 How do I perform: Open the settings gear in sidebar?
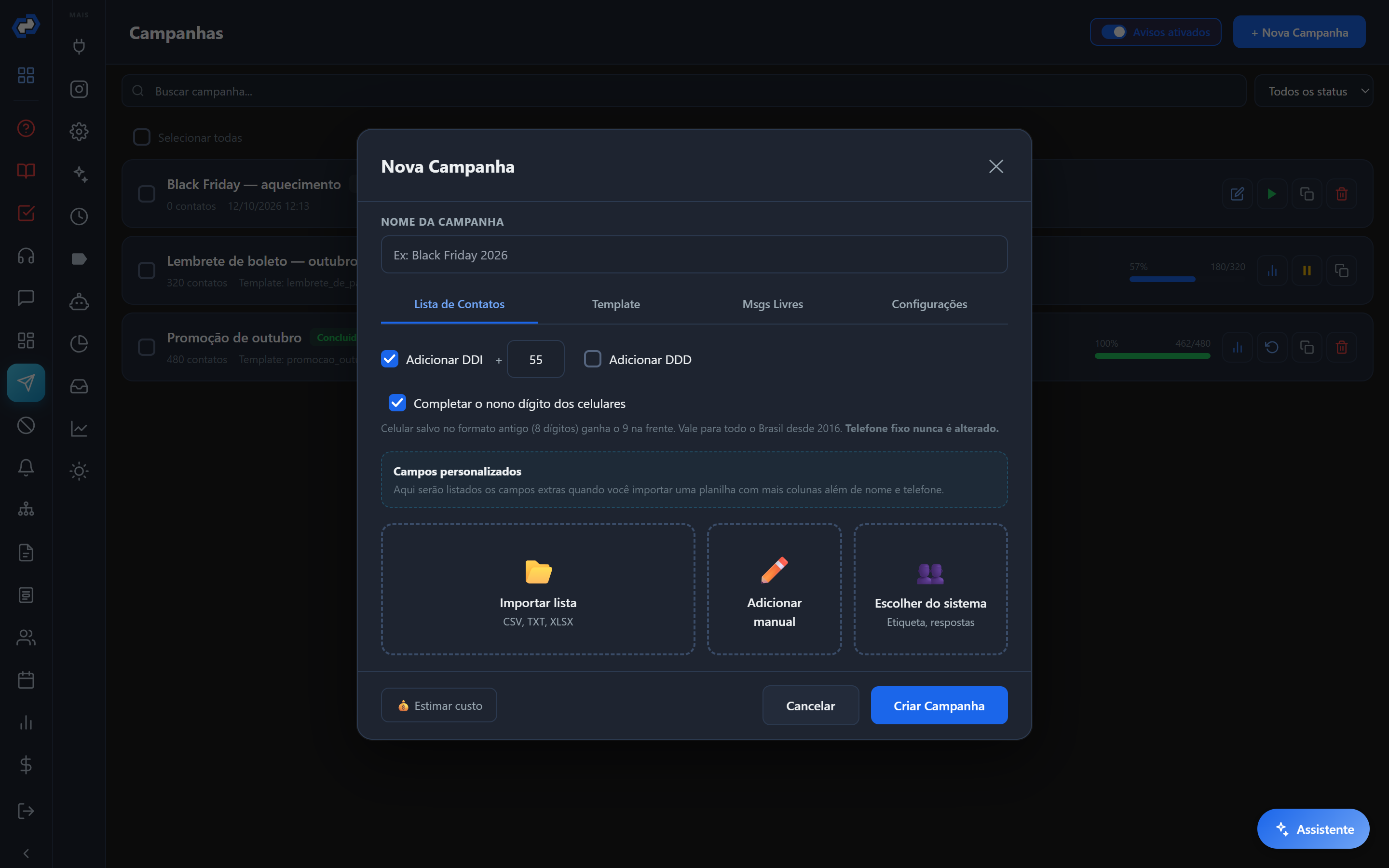(79, 132)
